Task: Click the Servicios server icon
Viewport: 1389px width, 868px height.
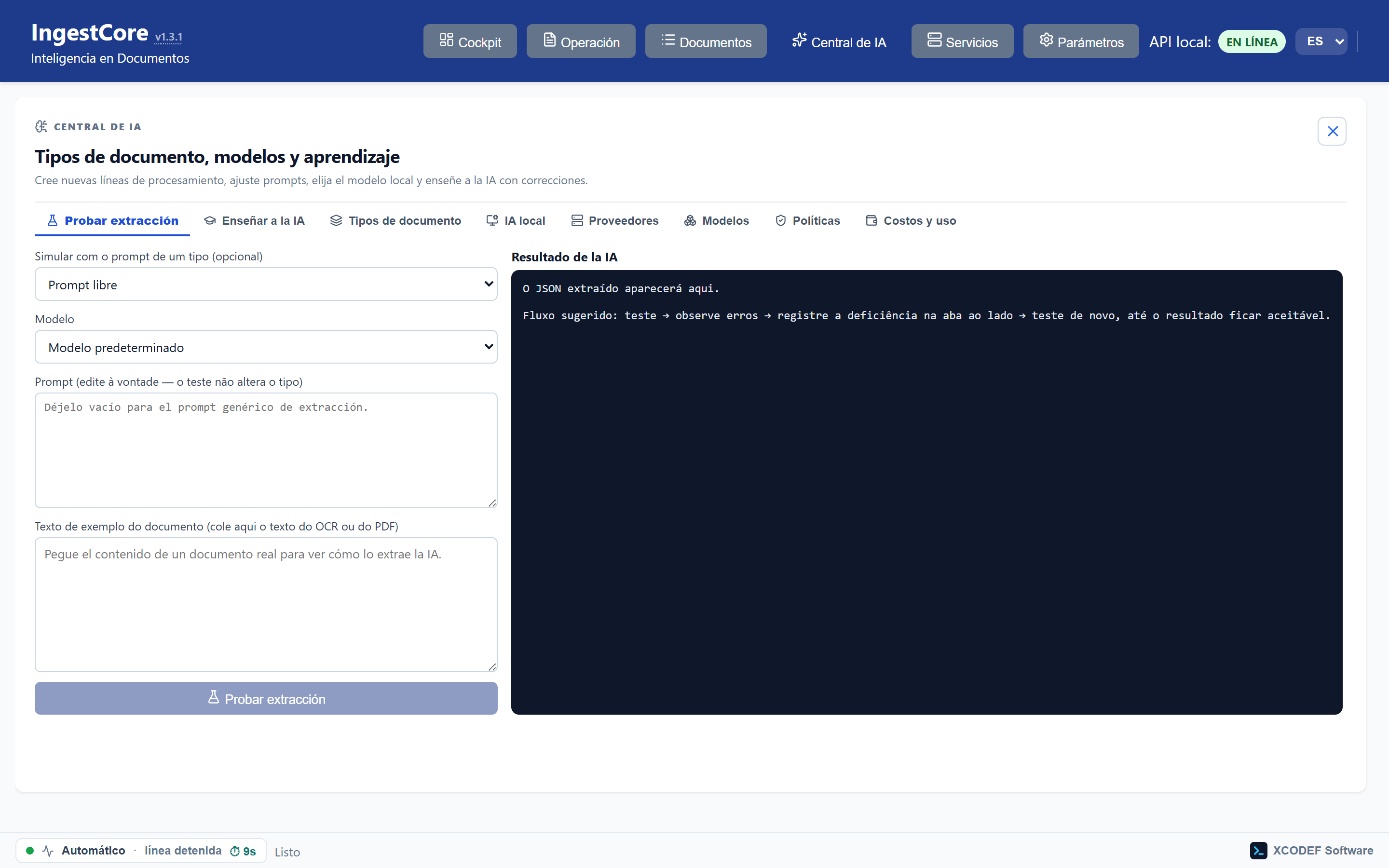Action: [x=934, y=40]
